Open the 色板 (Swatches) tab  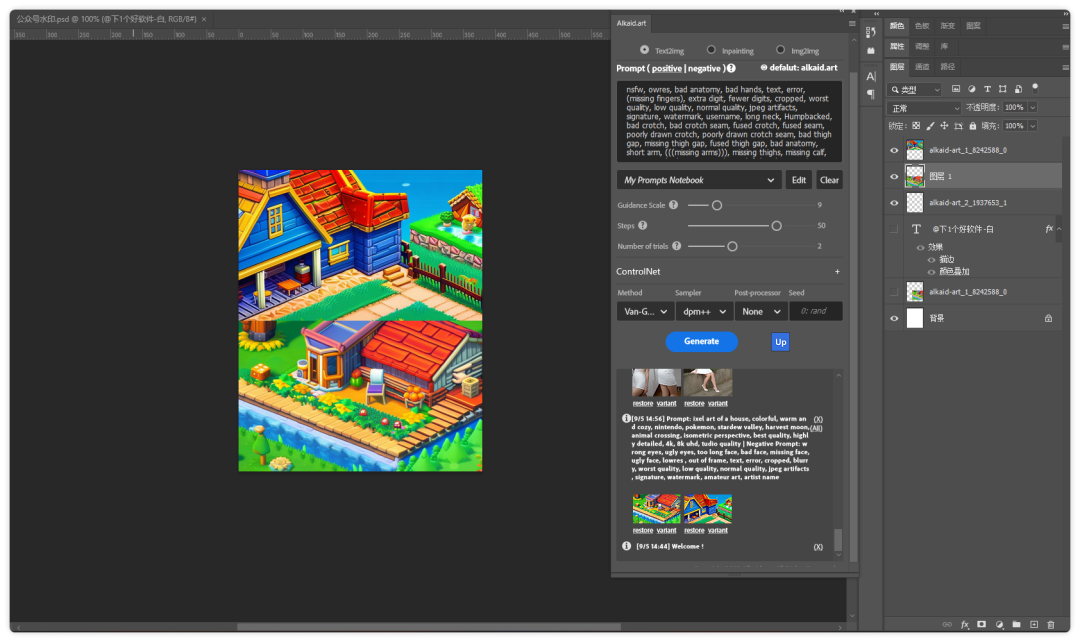[922, 26]
